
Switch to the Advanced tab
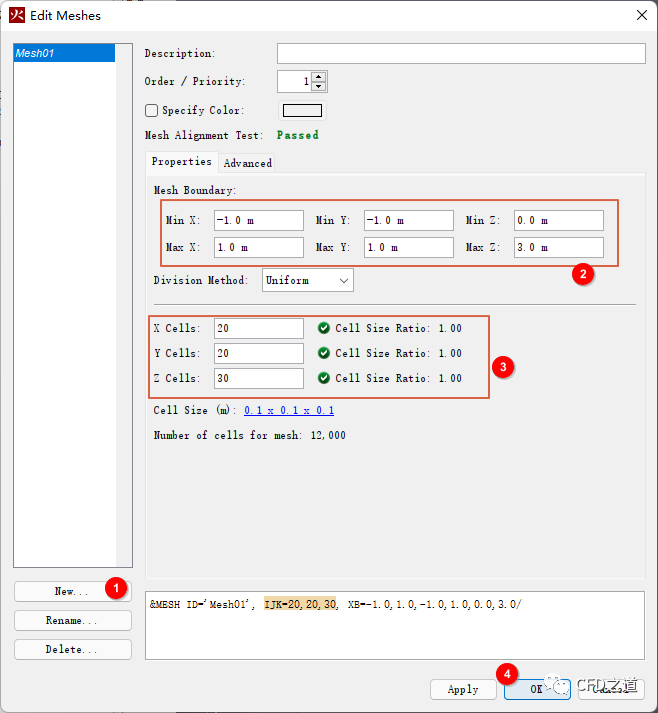247,163
